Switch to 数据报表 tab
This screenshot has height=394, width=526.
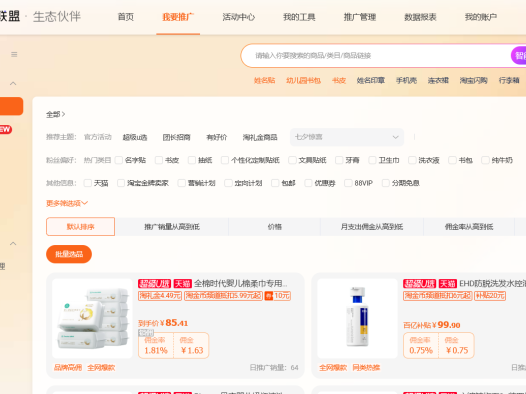(x=420, y=17)
